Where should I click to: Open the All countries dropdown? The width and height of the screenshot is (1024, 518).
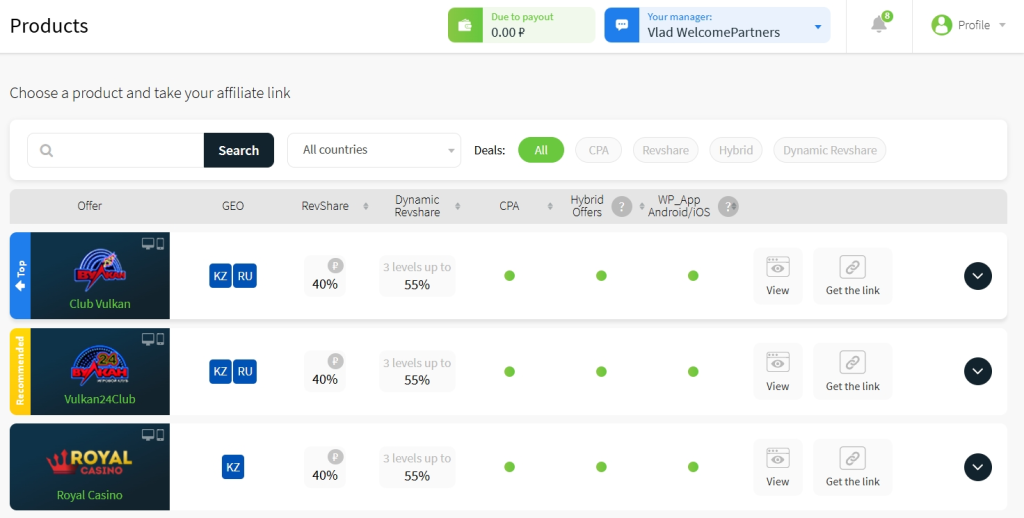click(x=374, y=150)
